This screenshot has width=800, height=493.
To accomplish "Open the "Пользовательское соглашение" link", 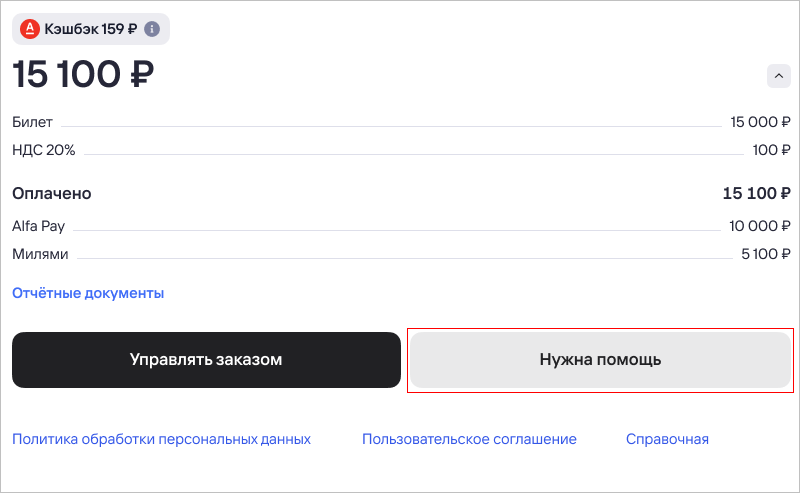I will 469,439.
